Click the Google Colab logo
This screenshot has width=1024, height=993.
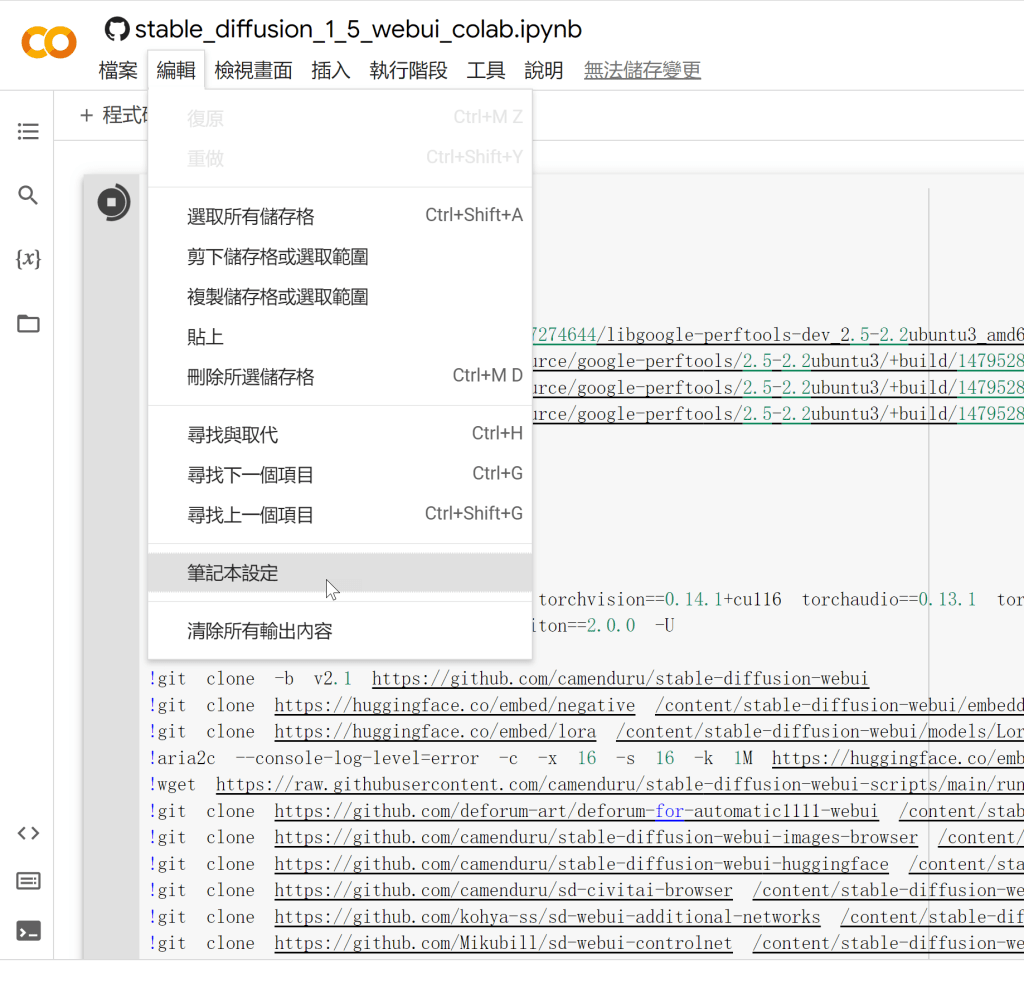(x=48, y=42)
